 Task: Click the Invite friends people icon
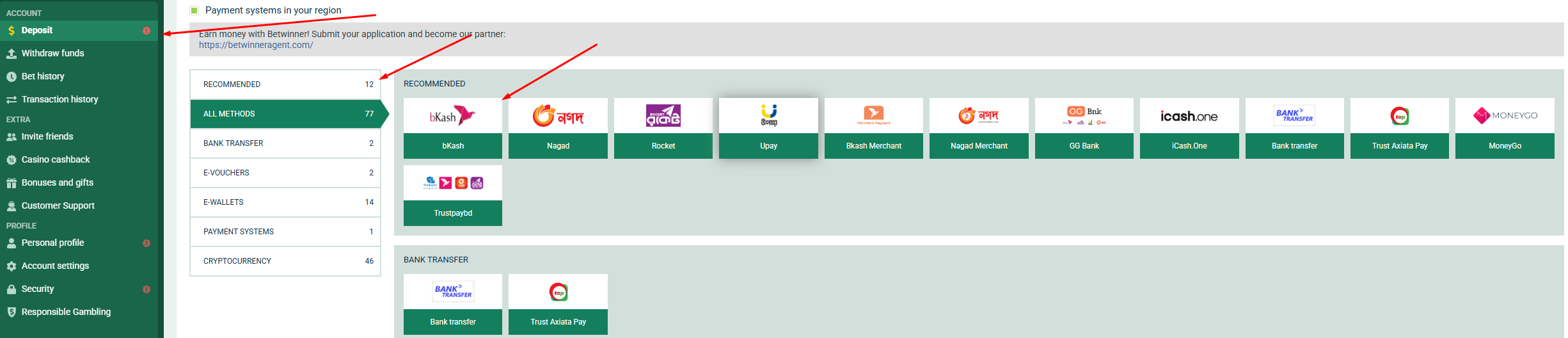tap(12, 137)
